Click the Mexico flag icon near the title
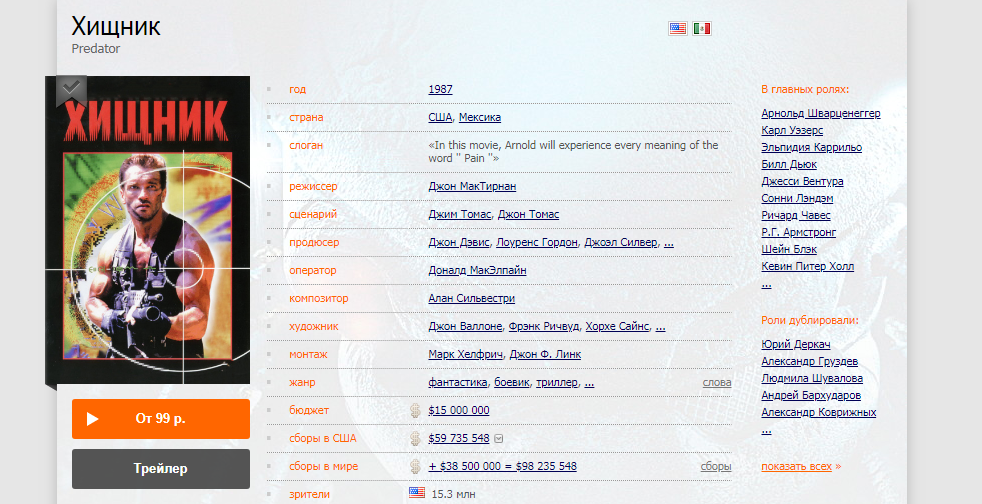The width and height of the screenshot is (982, 504). pos(702,28)
